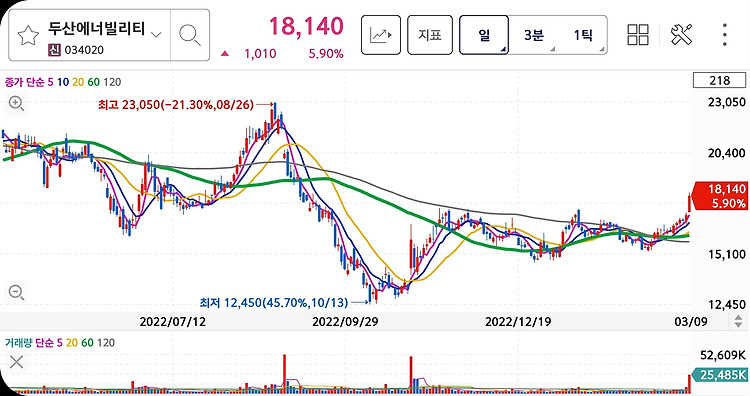Screen dimensions: 750x396
Task: Click the 1,010 price change value
Action: click(260, 54)
